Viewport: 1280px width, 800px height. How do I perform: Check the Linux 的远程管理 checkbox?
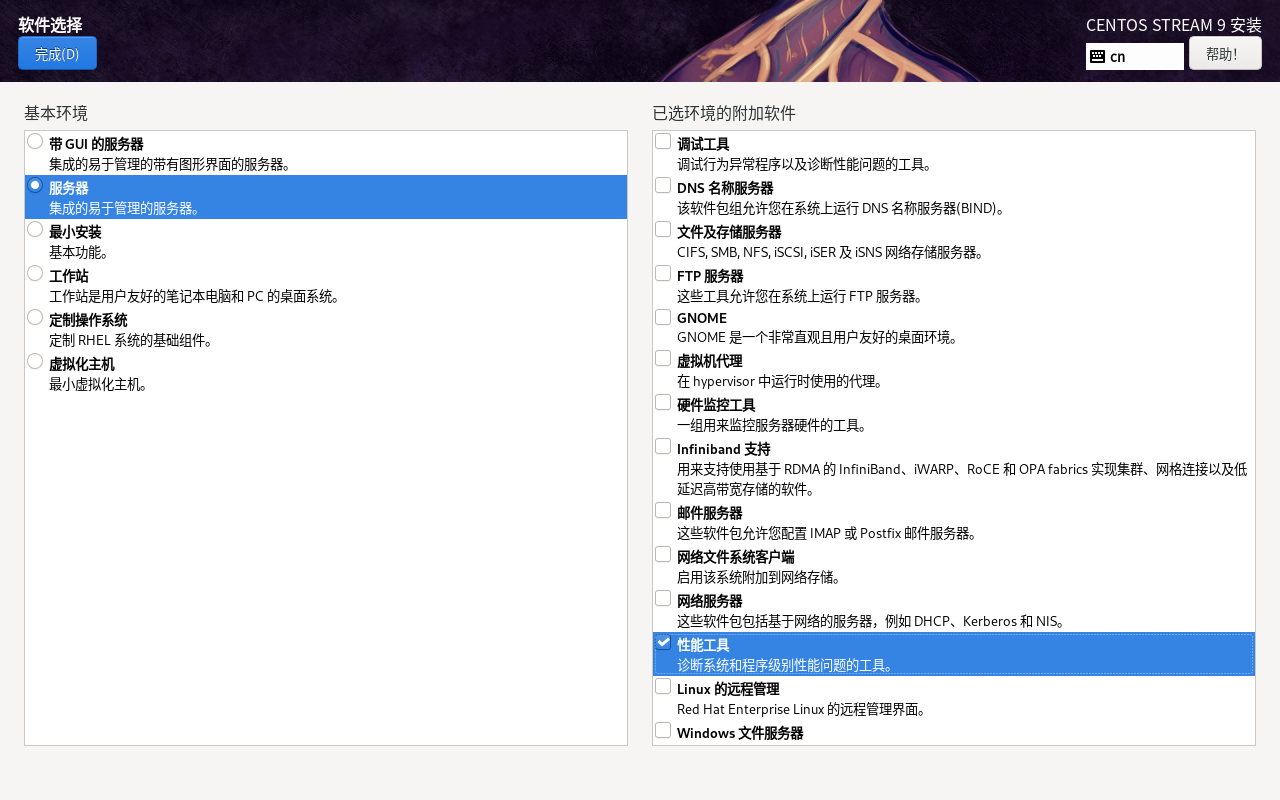(x=663, y=686)
